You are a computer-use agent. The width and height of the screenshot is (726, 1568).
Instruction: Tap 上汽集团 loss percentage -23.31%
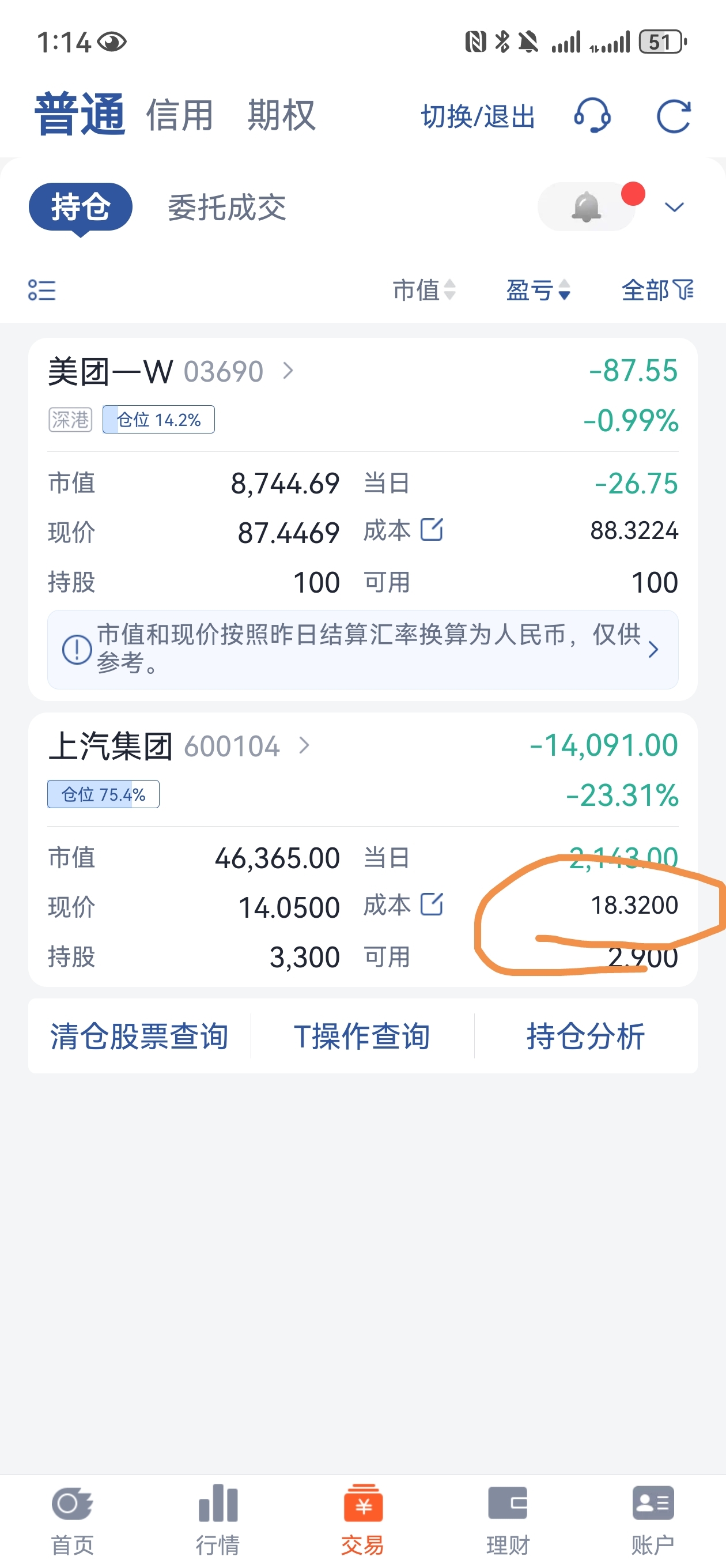point(622,795)
